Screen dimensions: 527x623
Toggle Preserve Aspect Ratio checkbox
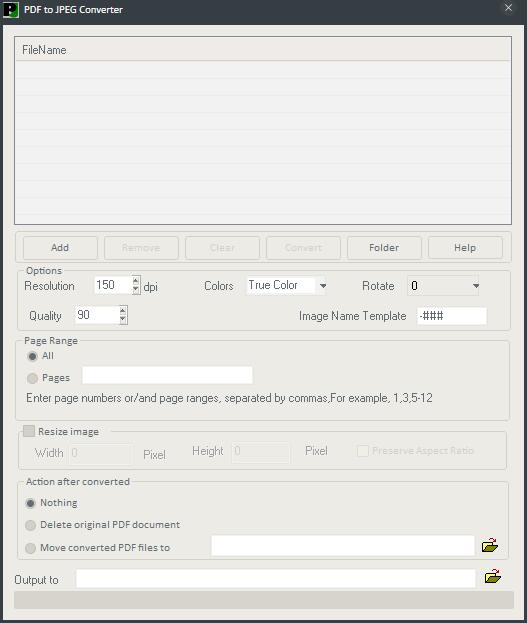pos(362,451)
